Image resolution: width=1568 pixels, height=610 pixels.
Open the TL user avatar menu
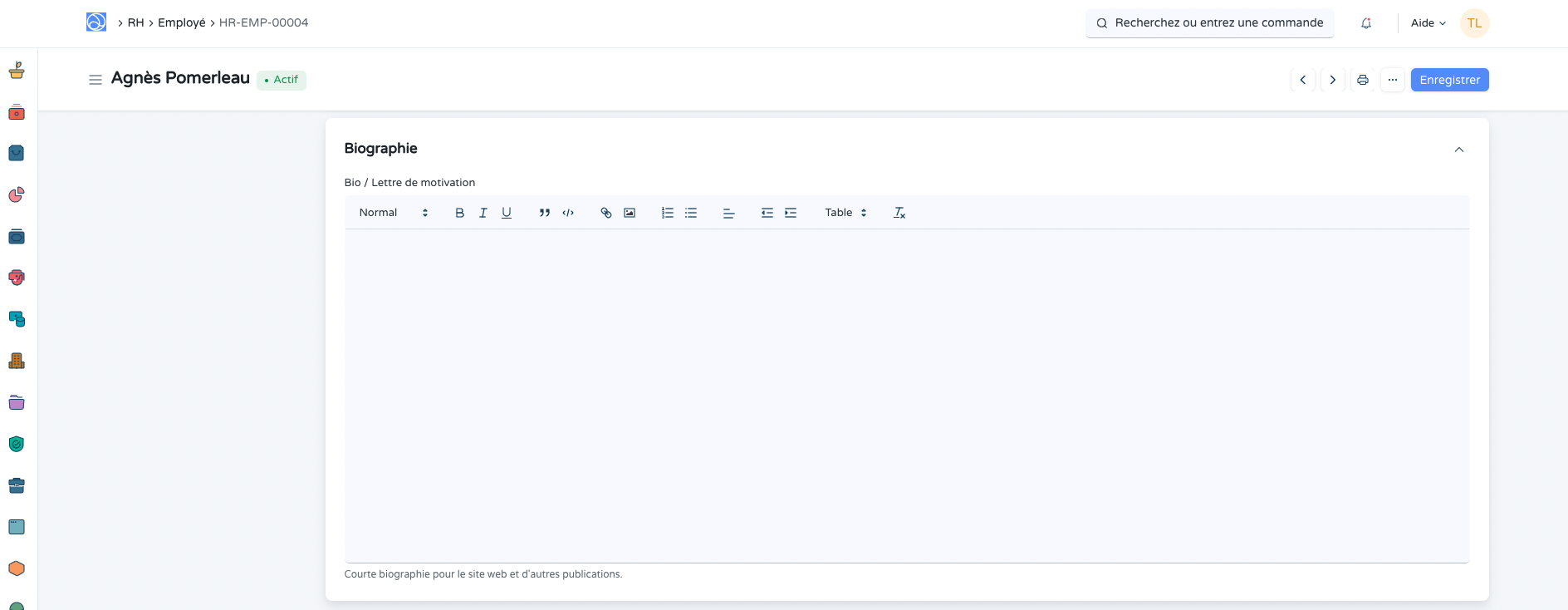(1475, 23)
